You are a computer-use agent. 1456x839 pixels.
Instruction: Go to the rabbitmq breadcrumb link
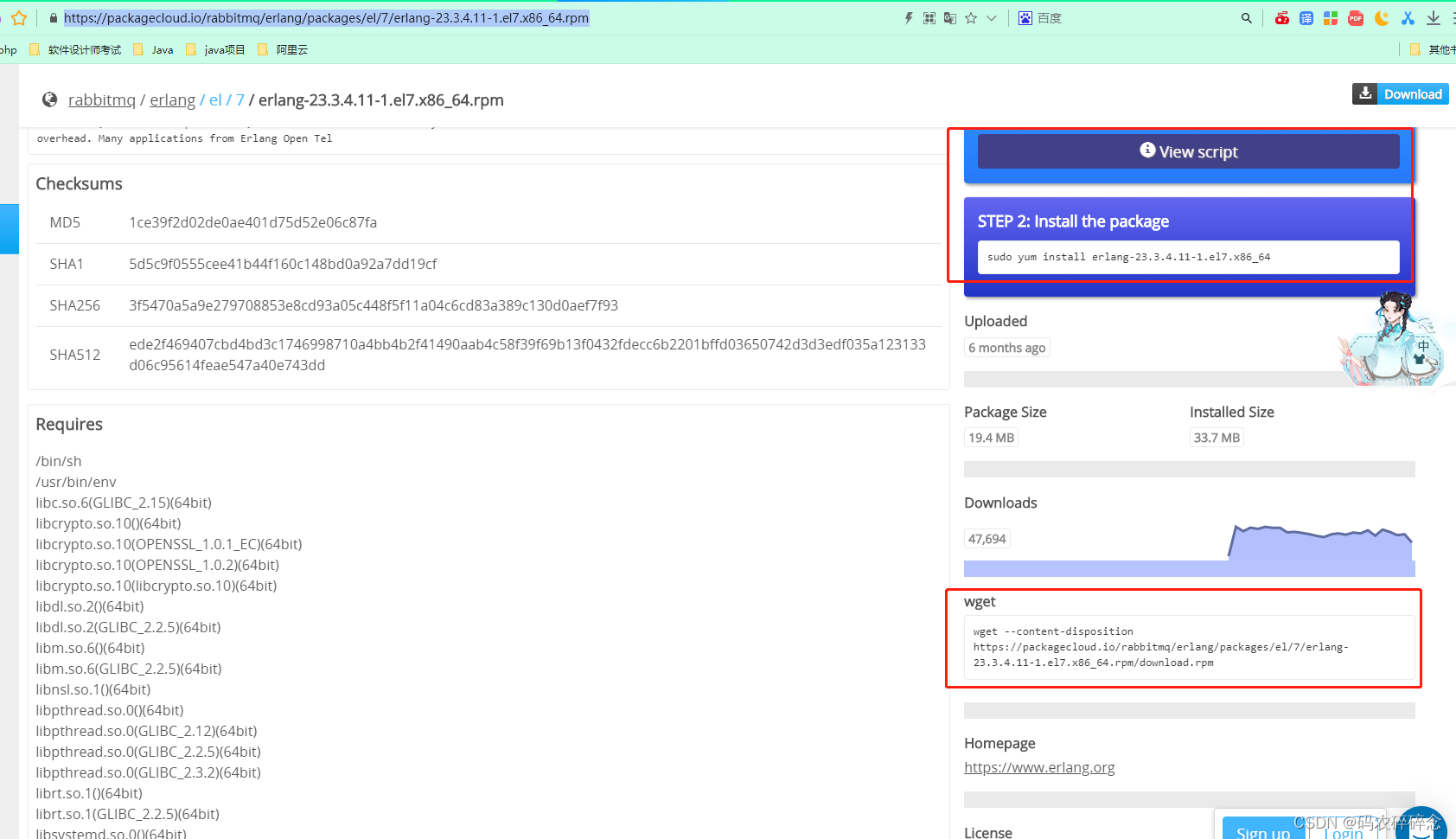[102, 100]
